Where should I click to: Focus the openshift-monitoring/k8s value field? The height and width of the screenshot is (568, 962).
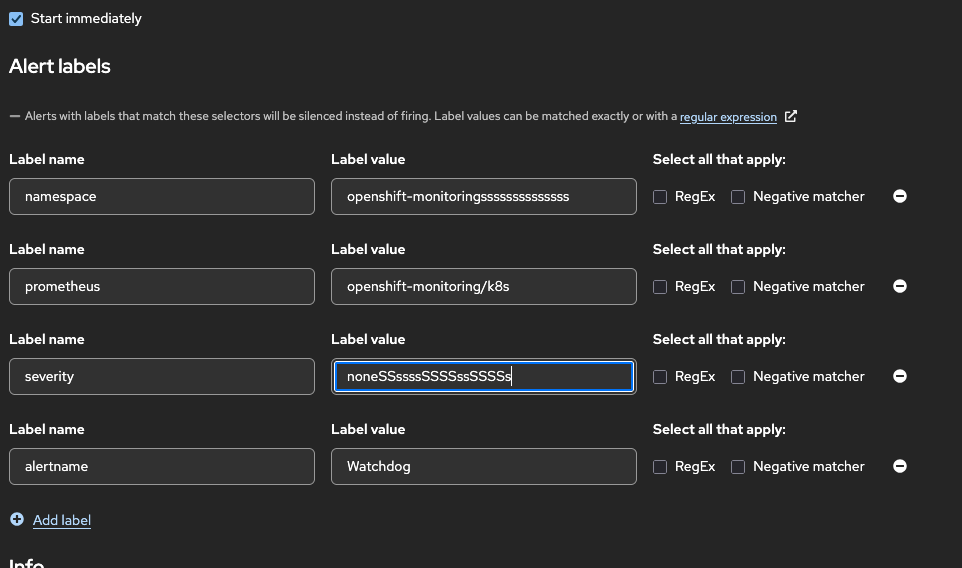[484, 287]
